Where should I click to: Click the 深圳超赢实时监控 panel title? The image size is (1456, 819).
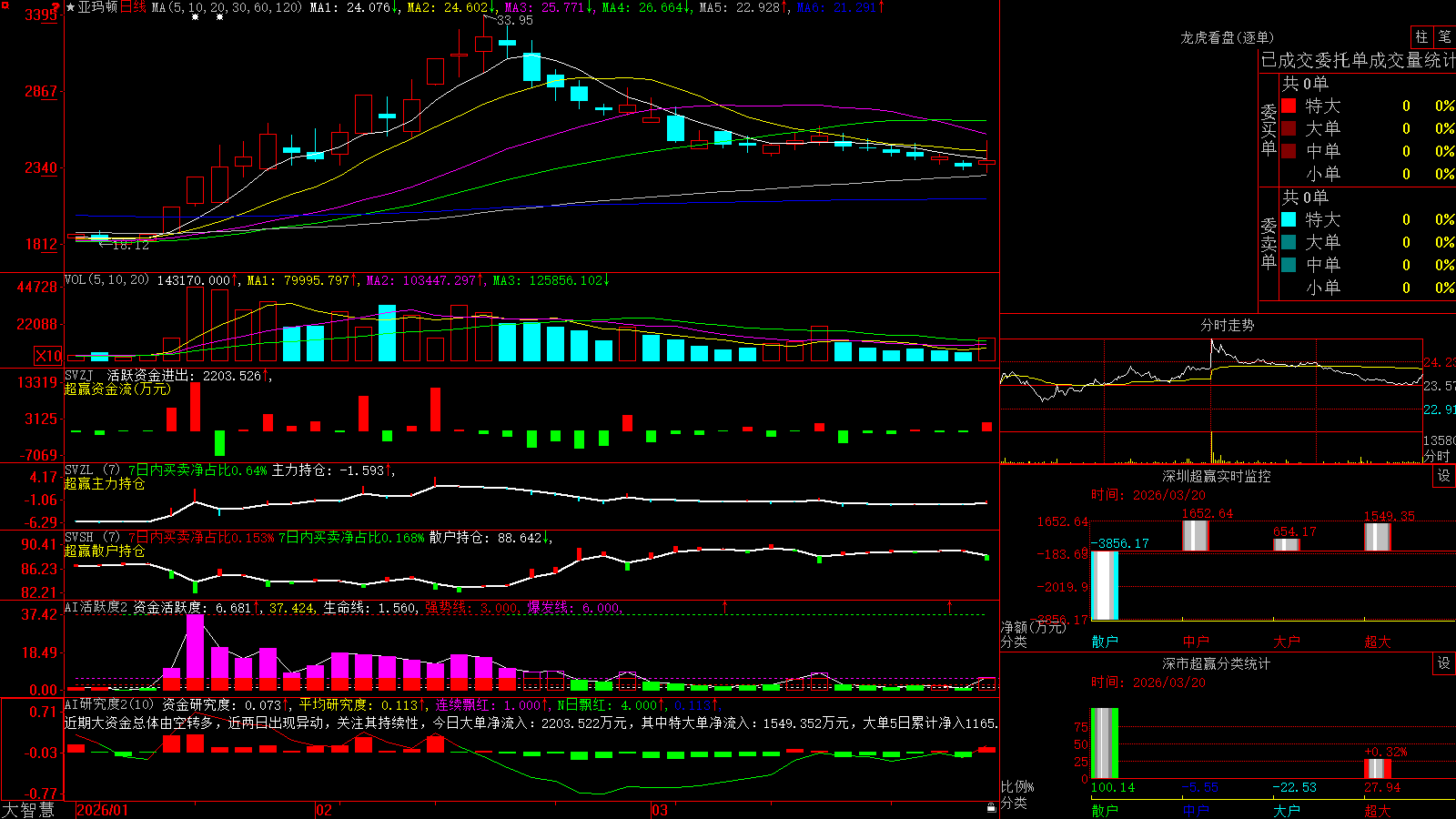click(1217, 476)
